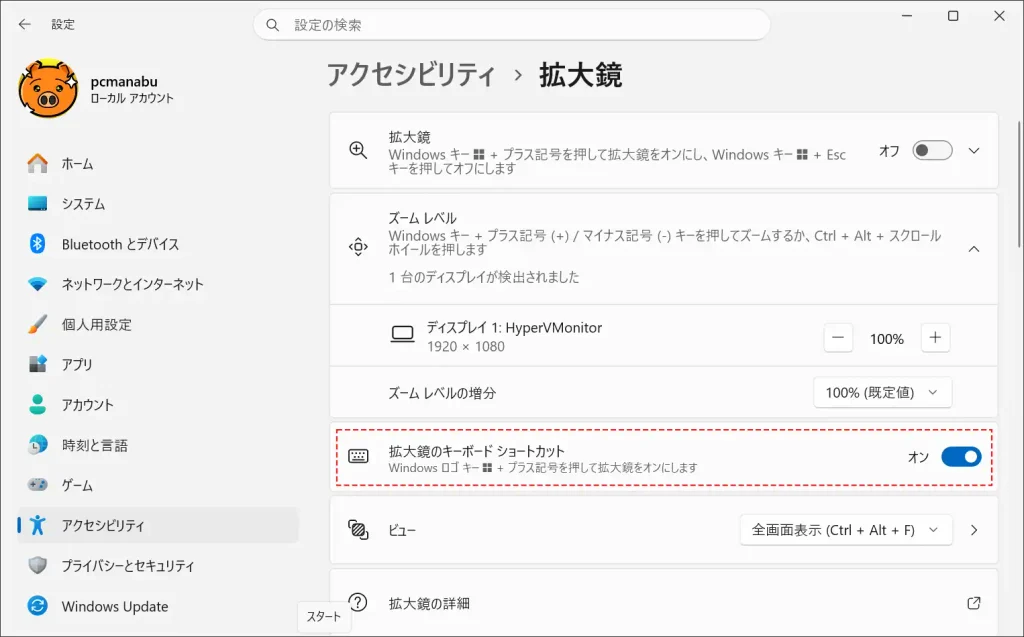1024x637 pixels.
Task: Click the pcmanabu account name
Action: pos(124,82)
